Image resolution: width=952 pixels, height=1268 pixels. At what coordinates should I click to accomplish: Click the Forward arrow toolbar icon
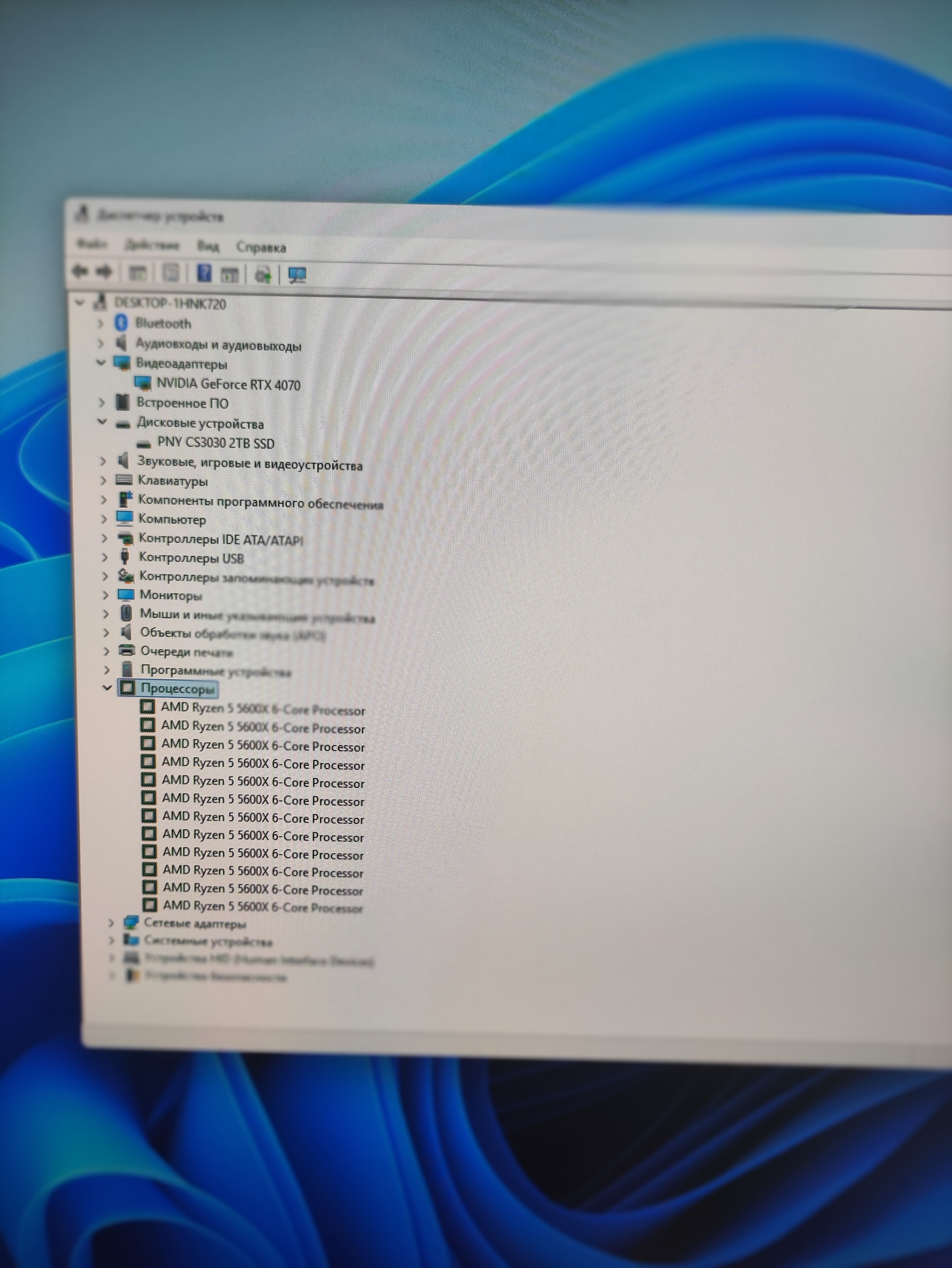point(104,272)
